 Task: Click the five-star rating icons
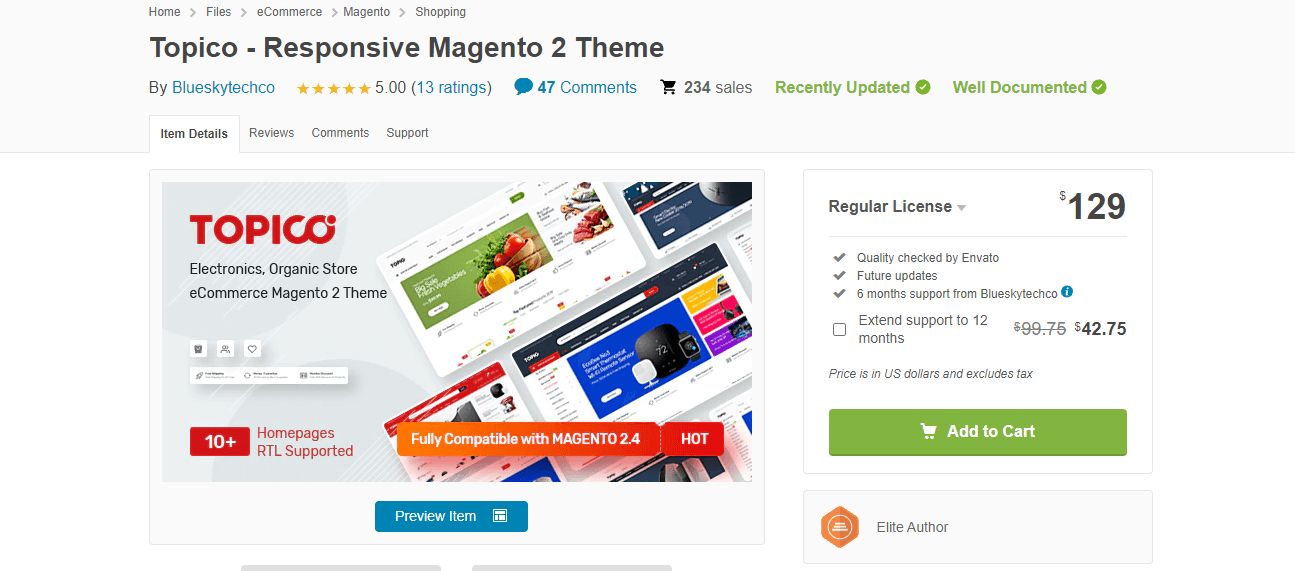click(x=334, y=88)
